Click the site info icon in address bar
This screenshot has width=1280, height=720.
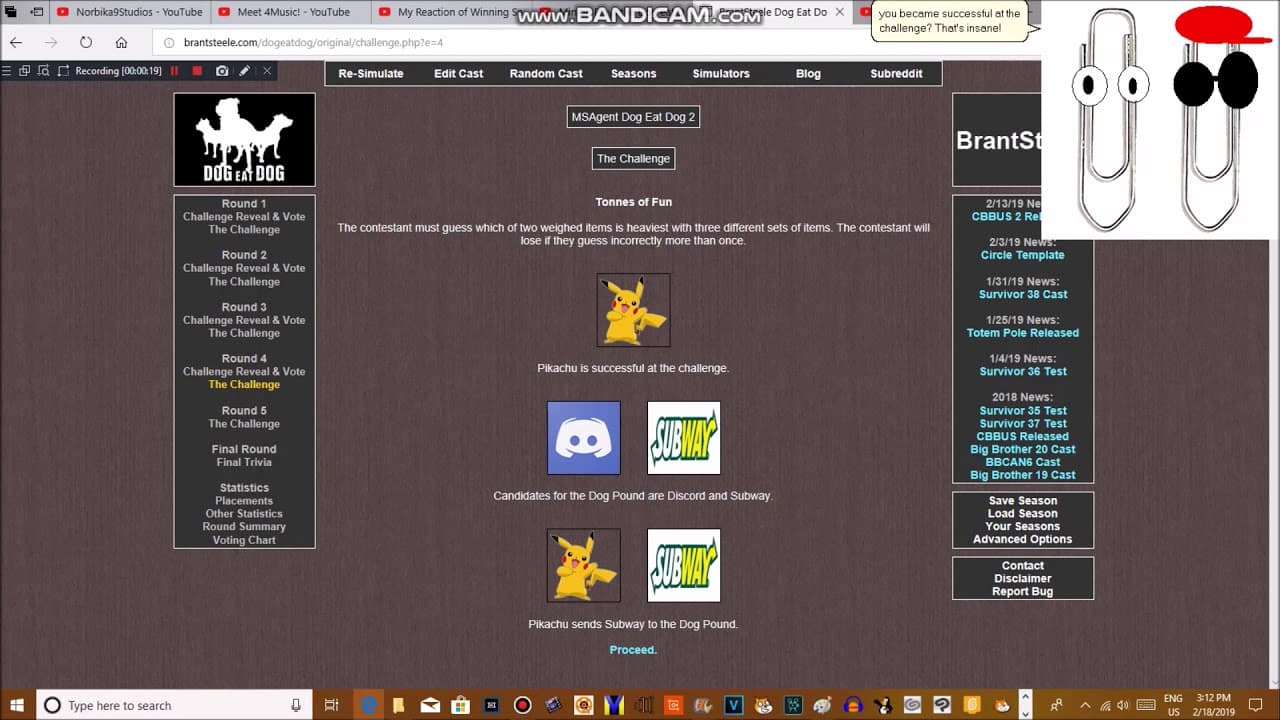click(x=168, y=43)
